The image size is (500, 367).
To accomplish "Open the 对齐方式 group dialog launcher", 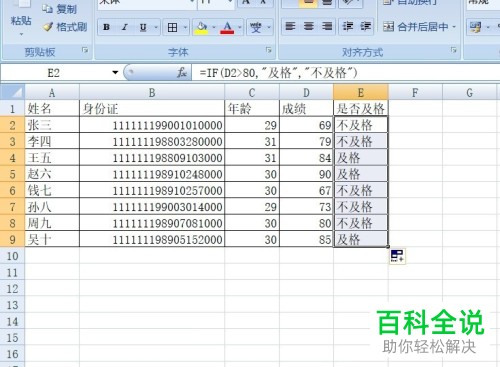I will click(x=453, y=50).
